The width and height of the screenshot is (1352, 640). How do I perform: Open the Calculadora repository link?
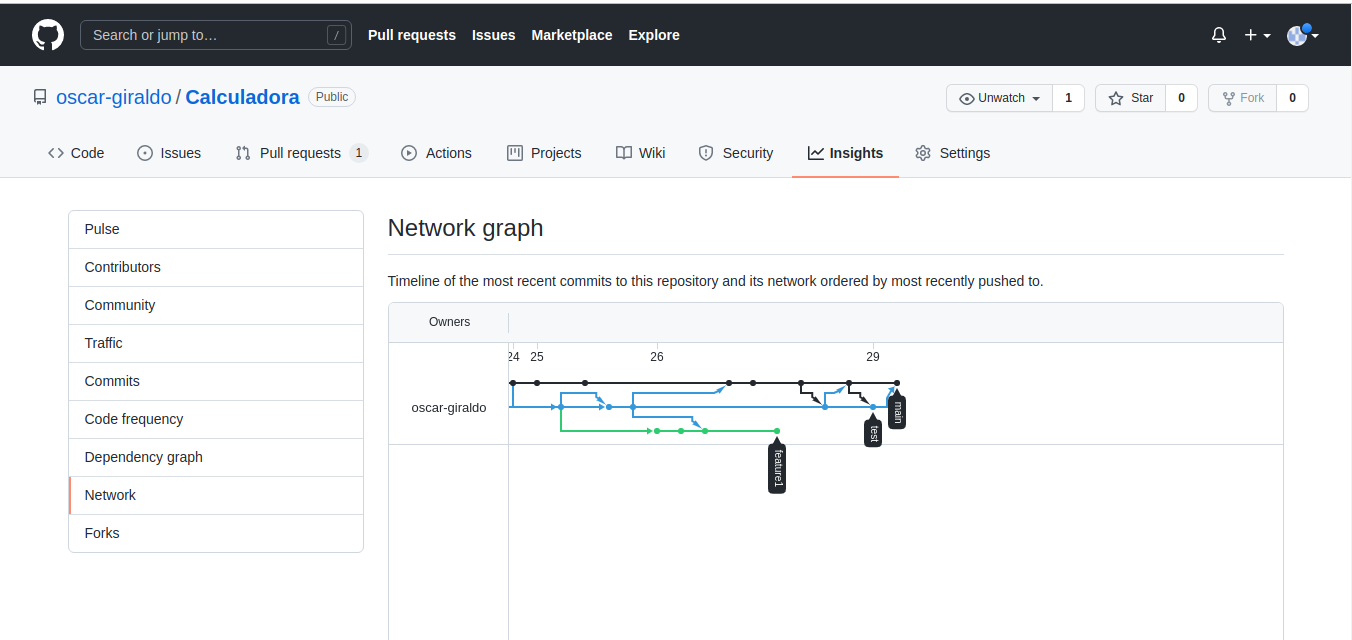click(x=242, y=97)
